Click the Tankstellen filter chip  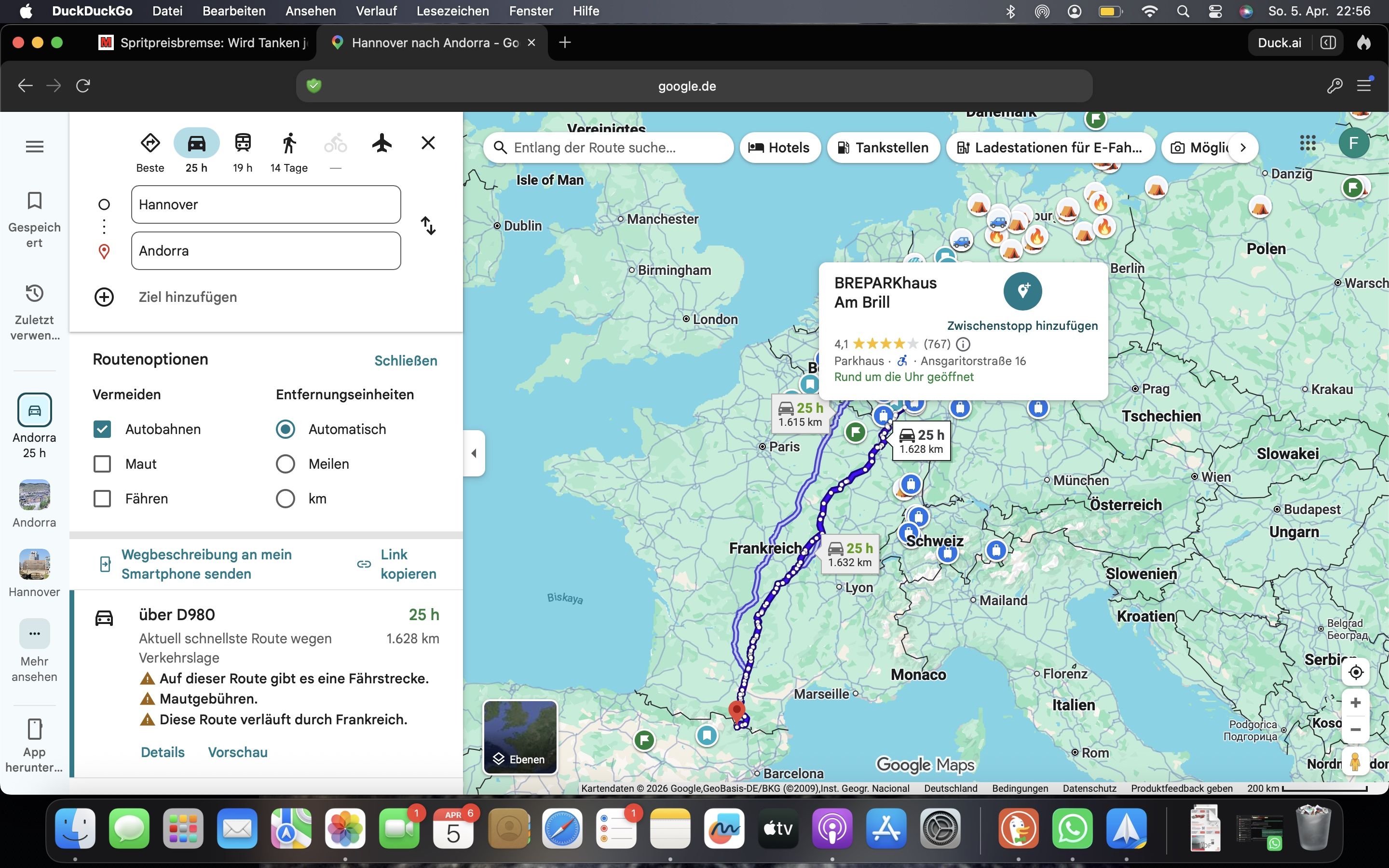883,148
